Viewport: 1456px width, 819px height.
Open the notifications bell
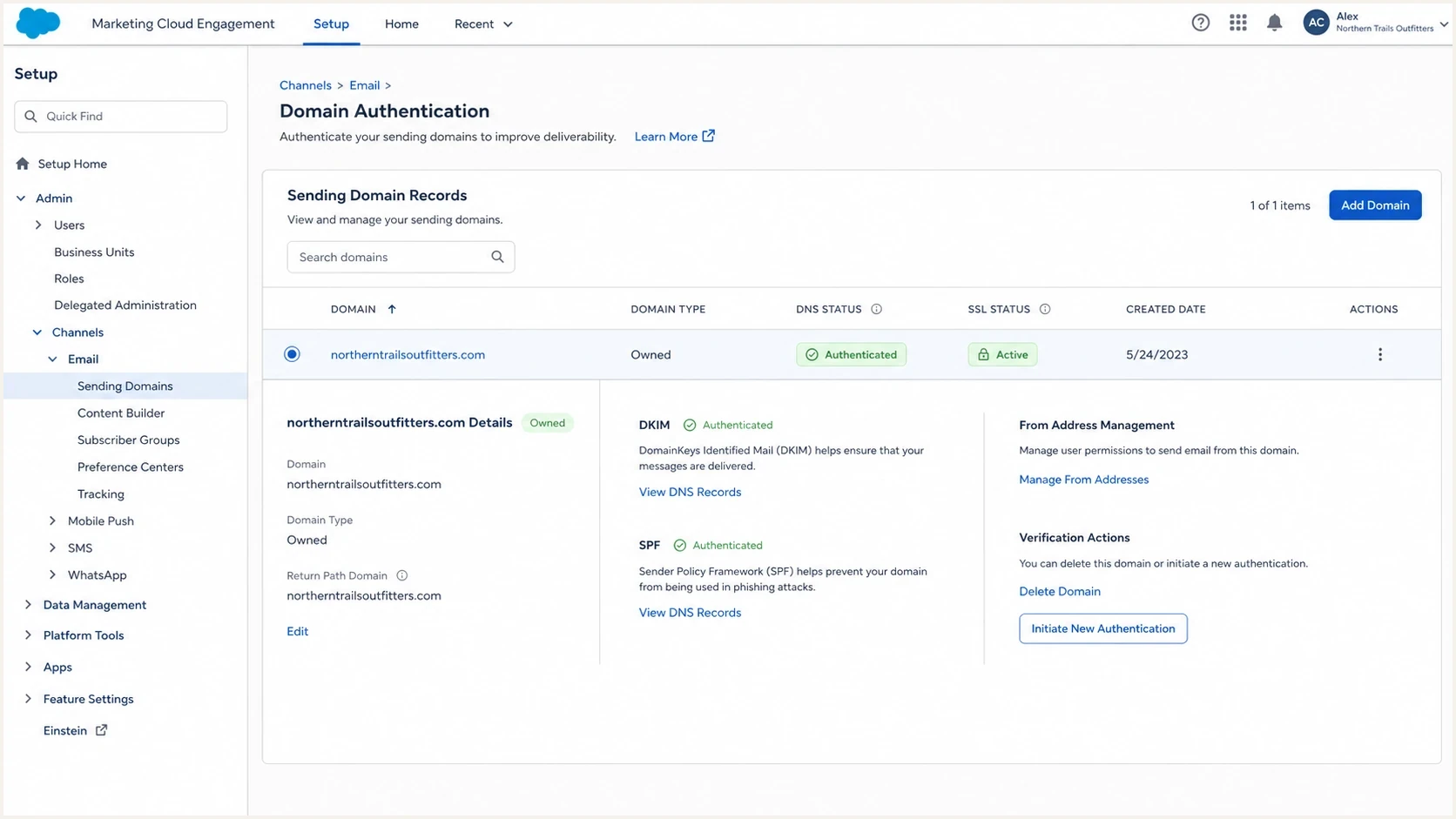pyautogui.click(x=1274, y=23)
